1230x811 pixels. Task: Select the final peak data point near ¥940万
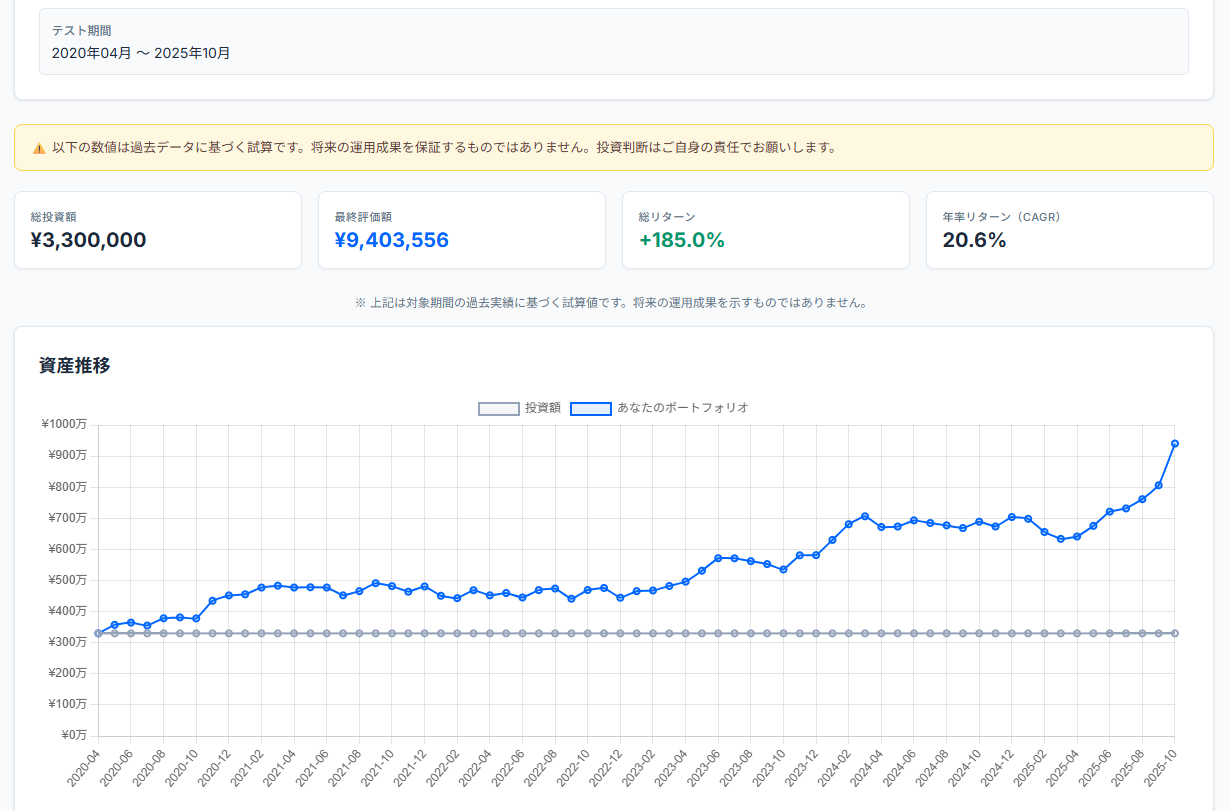coord(1175,441)
